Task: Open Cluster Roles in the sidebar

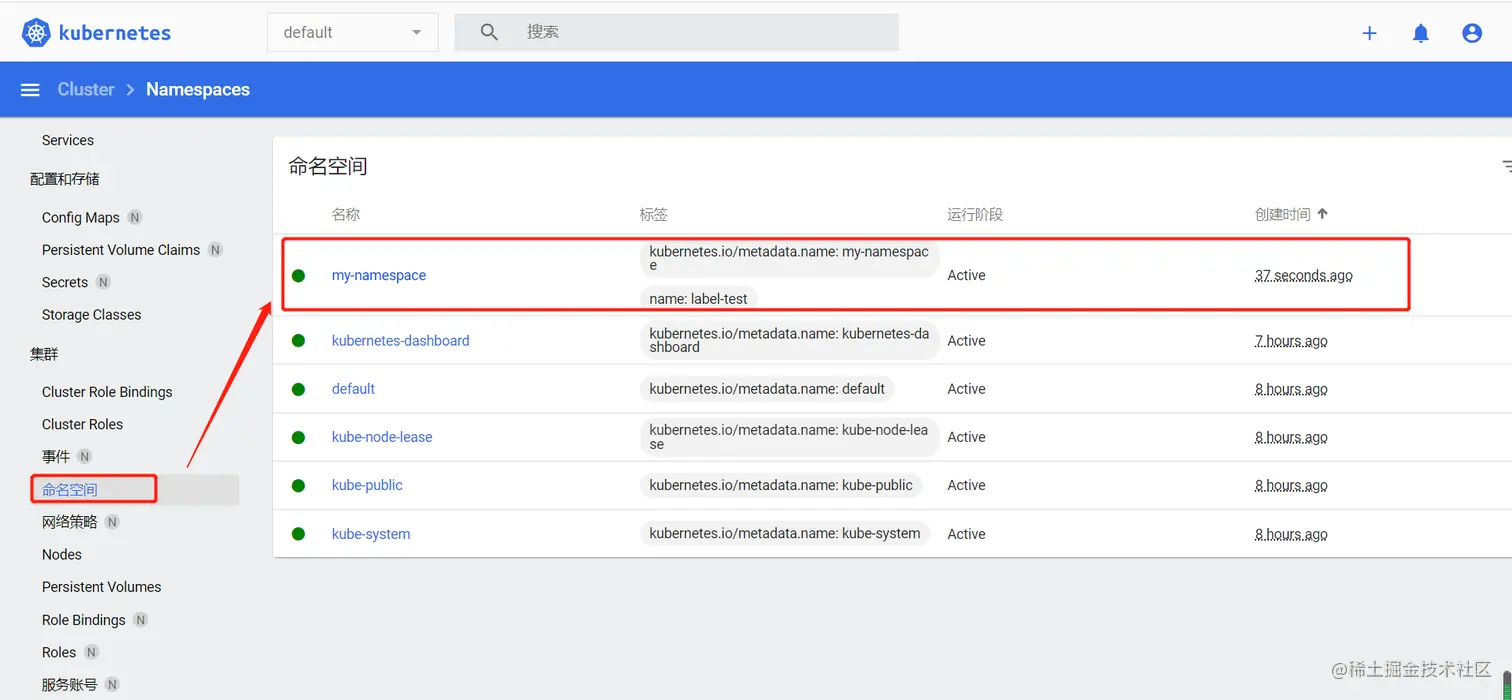Action: pyautogui.click(x=83, y=424)
